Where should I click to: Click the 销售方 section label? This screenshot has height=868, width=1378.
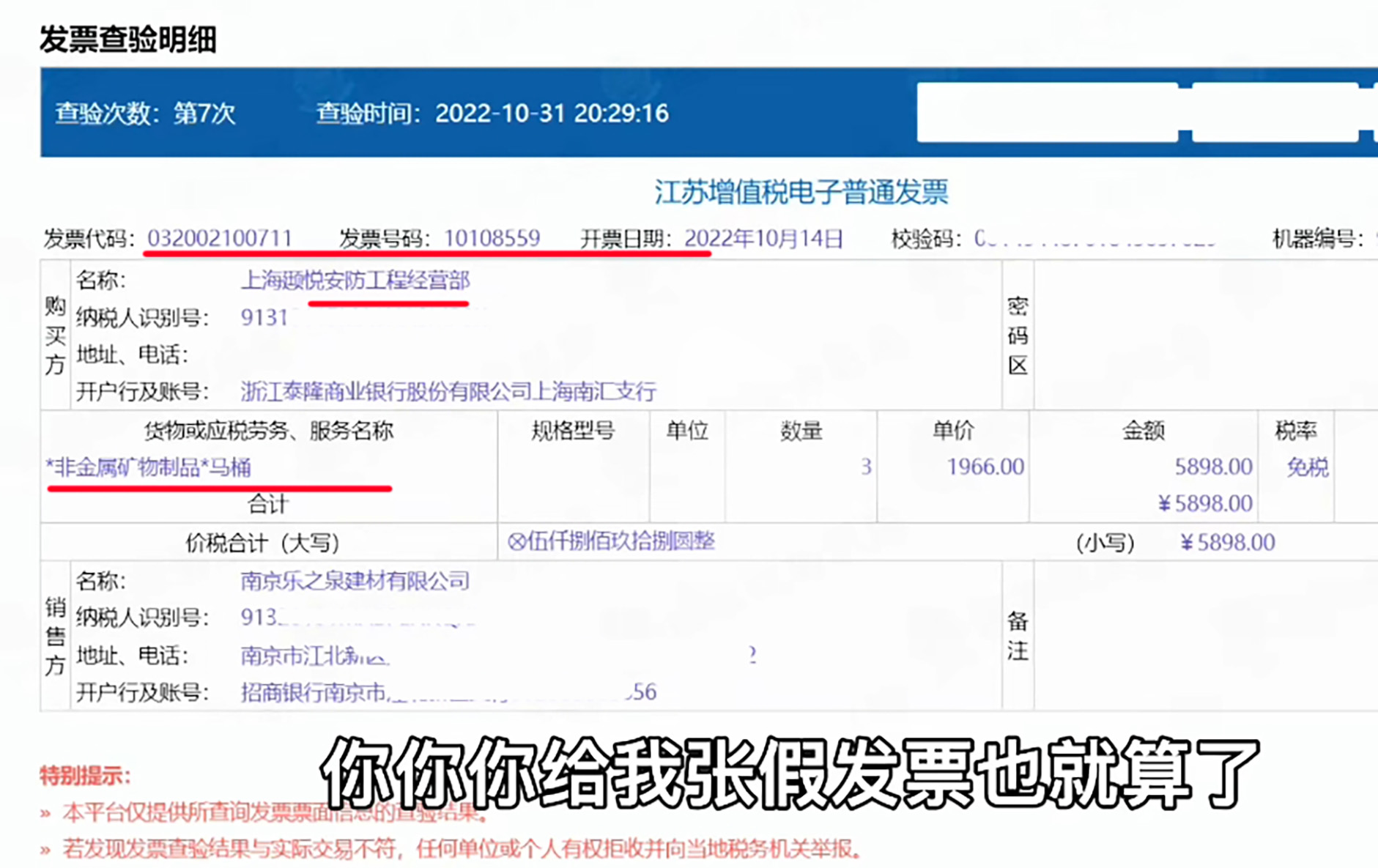[x=56, y=636]
